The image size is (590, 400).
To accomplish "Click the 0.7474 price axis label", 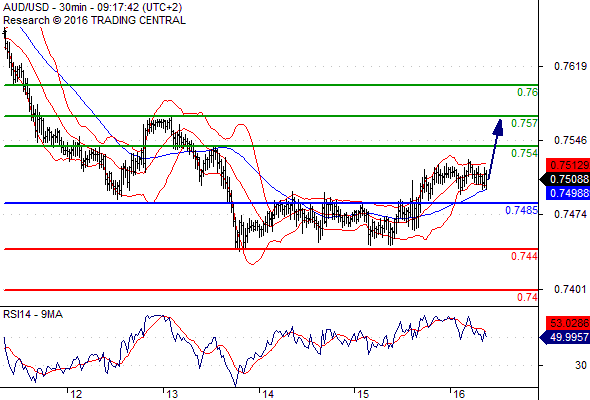I will pos(570,214).
